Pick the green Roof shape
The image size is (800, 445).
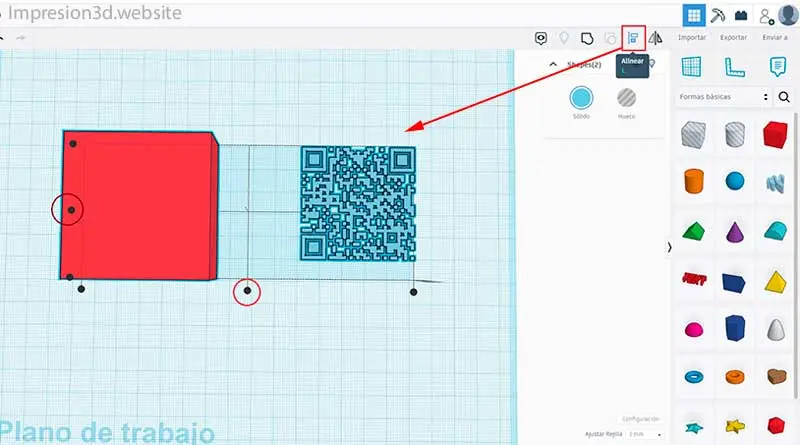693,231
